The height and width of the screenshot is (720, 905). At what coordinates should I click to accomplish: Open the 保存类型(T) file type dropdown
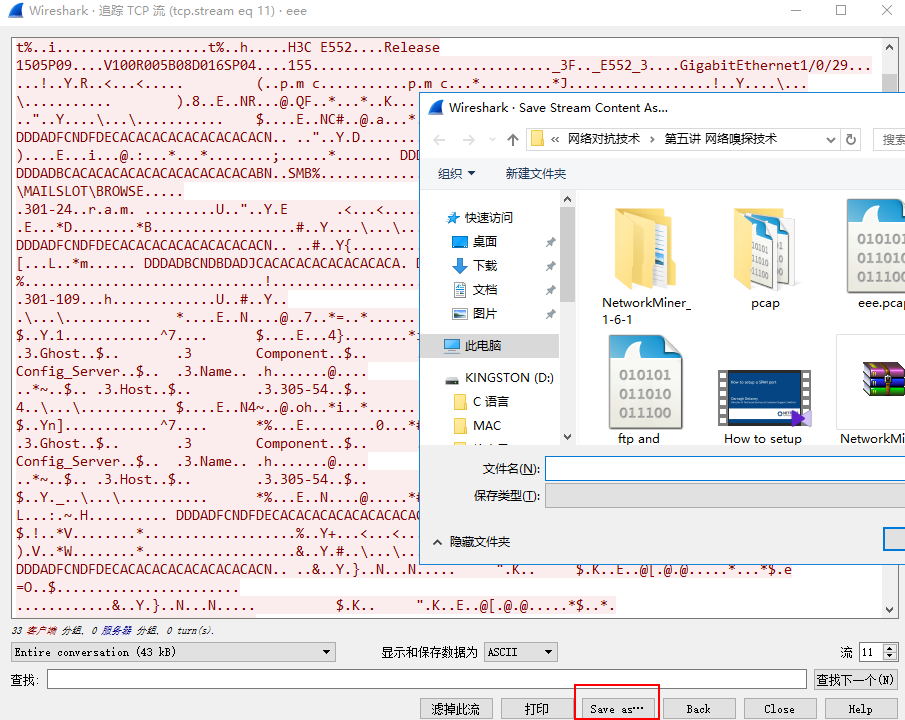coord(725,496)
